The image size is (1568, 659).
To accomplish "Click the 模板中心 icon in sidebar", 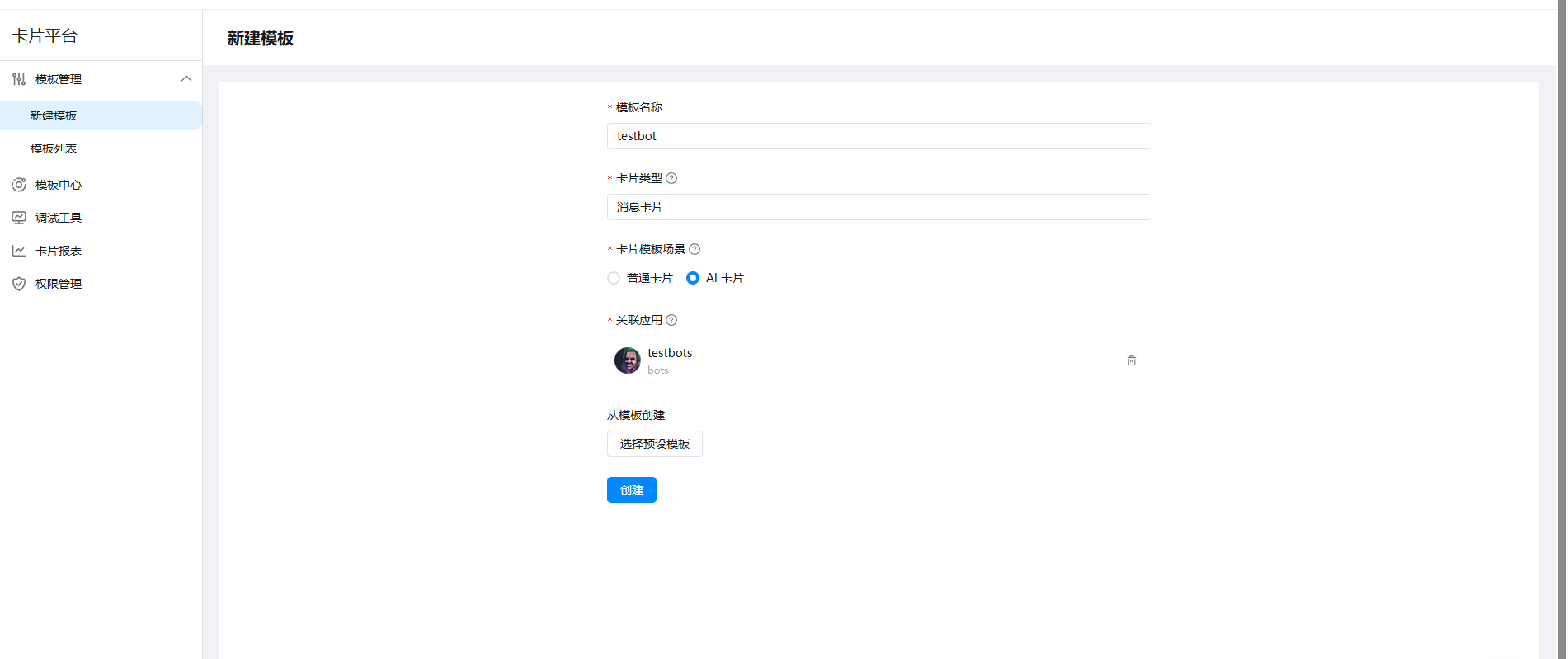I will click(x=19, y=185).
